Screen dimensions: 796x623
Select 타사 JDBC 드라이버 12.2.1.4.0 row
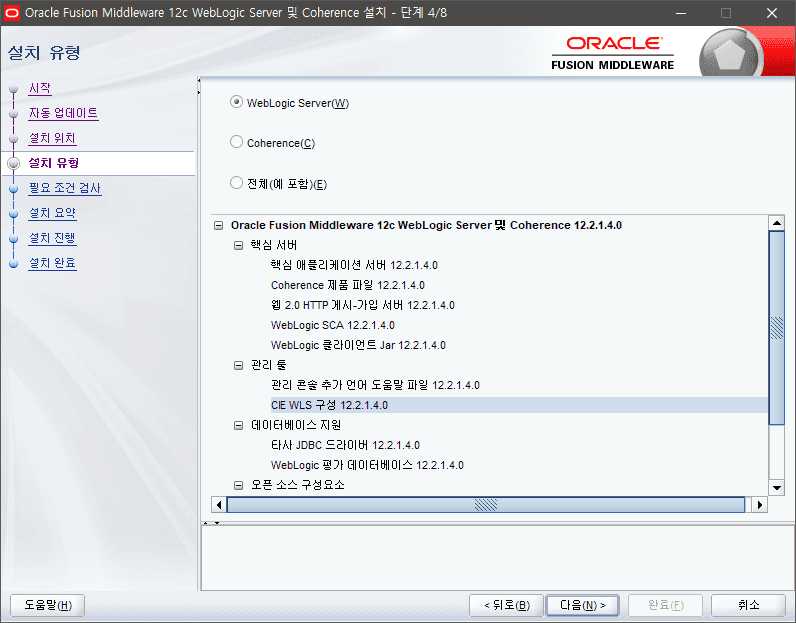(345, 445)
